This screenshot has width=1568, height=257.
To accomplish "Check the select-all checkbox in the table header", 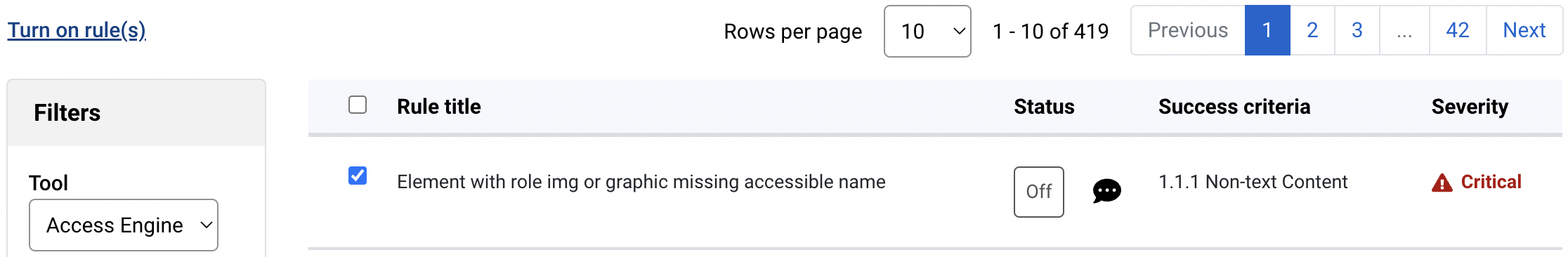I will click(x=358, y=105).
